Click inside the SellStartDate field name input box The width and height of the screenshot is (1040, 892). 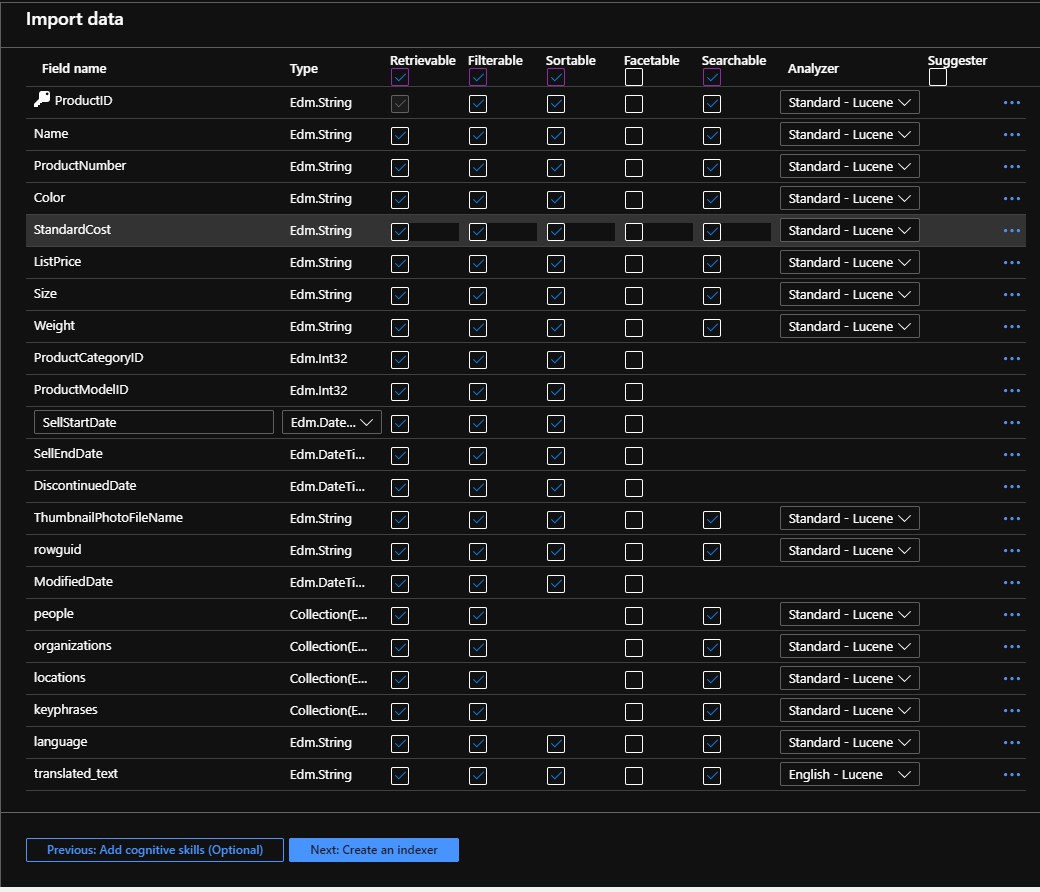pos(153,421)
